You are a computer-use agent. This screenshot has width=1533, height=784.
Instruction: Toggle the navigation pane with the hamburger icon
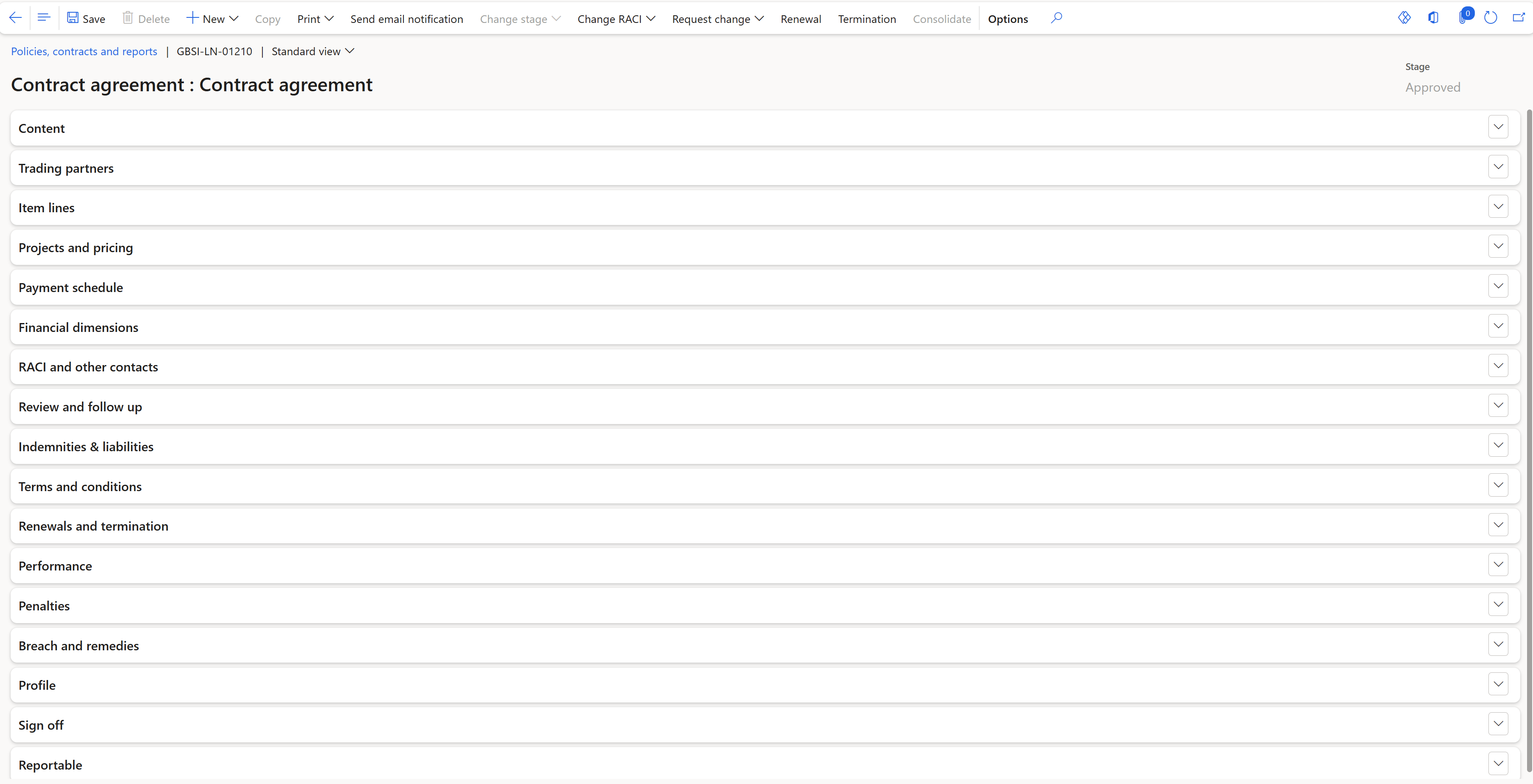(43, 17)
